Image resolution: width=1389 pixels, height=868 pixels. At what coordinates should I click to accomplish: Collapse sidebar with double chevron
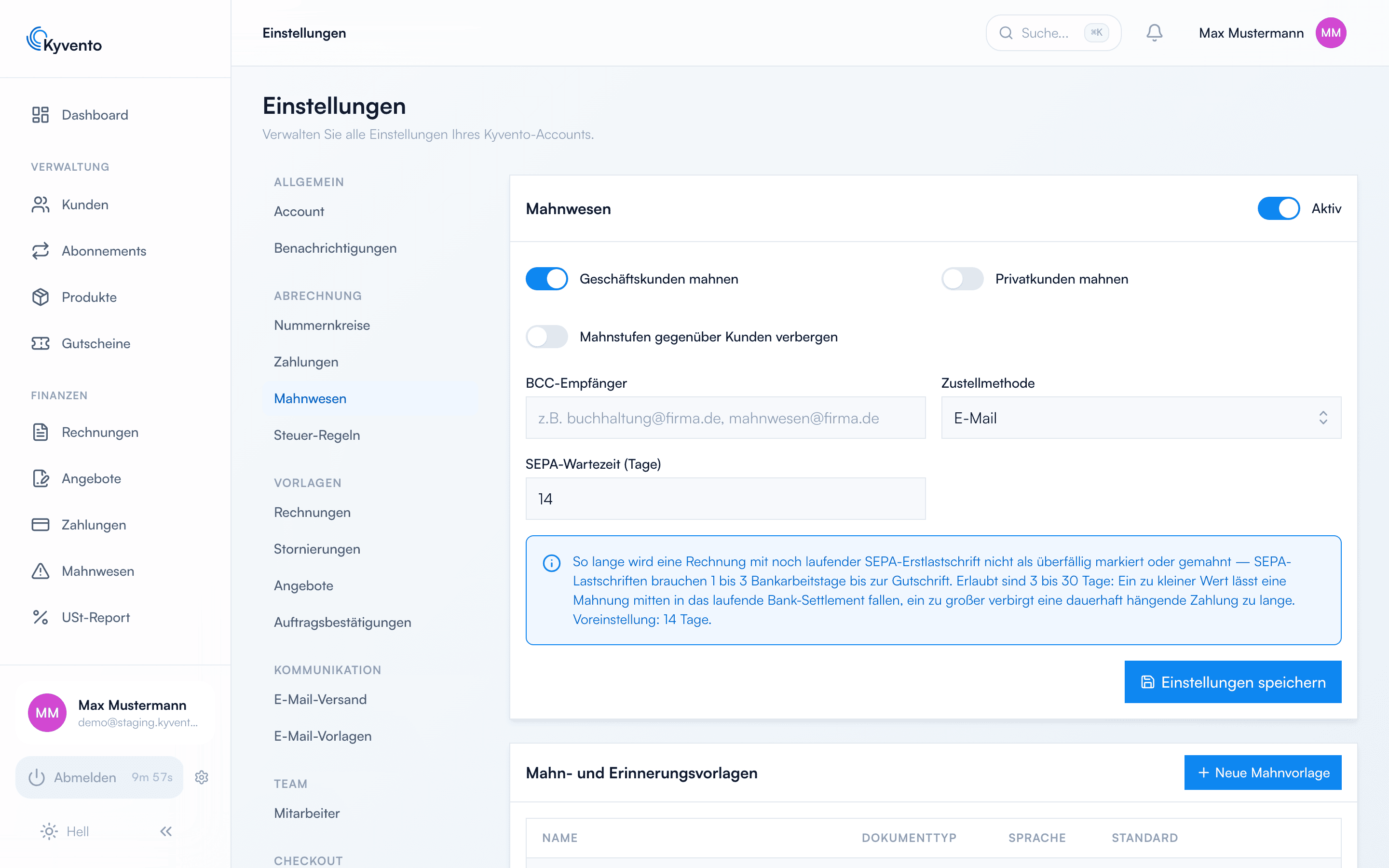(x=166, y=831)
